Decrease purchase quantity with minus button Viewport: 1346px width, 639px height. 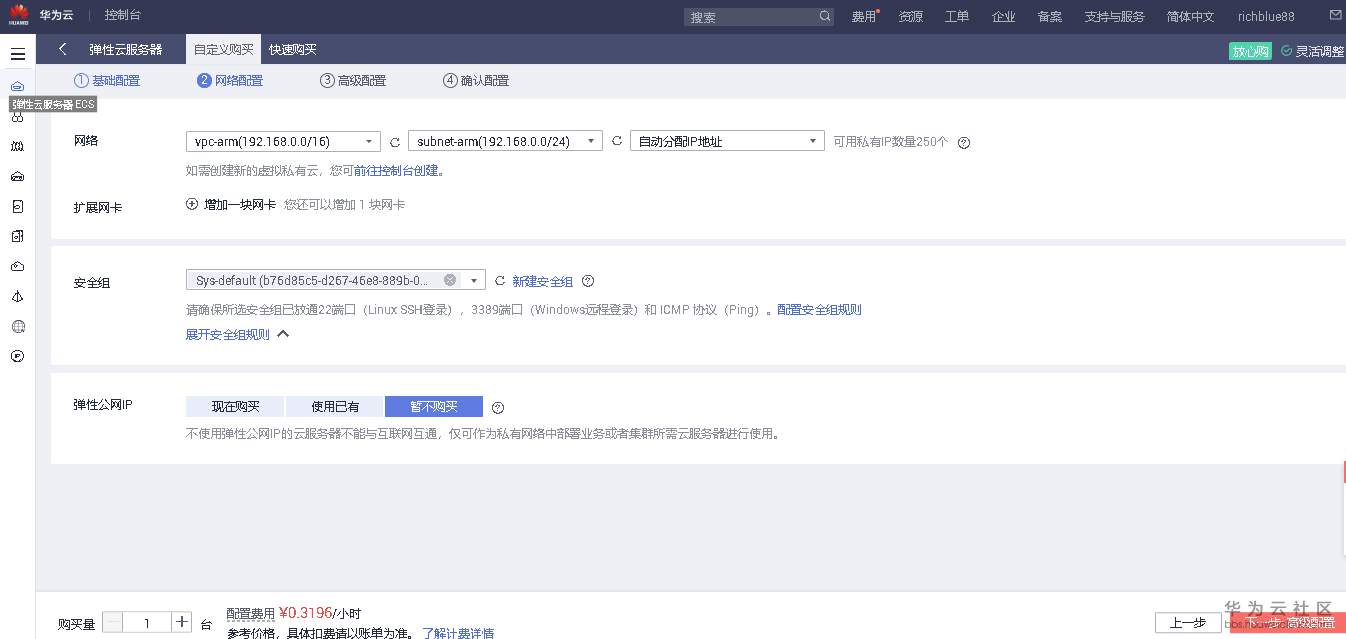pos(113,622)
